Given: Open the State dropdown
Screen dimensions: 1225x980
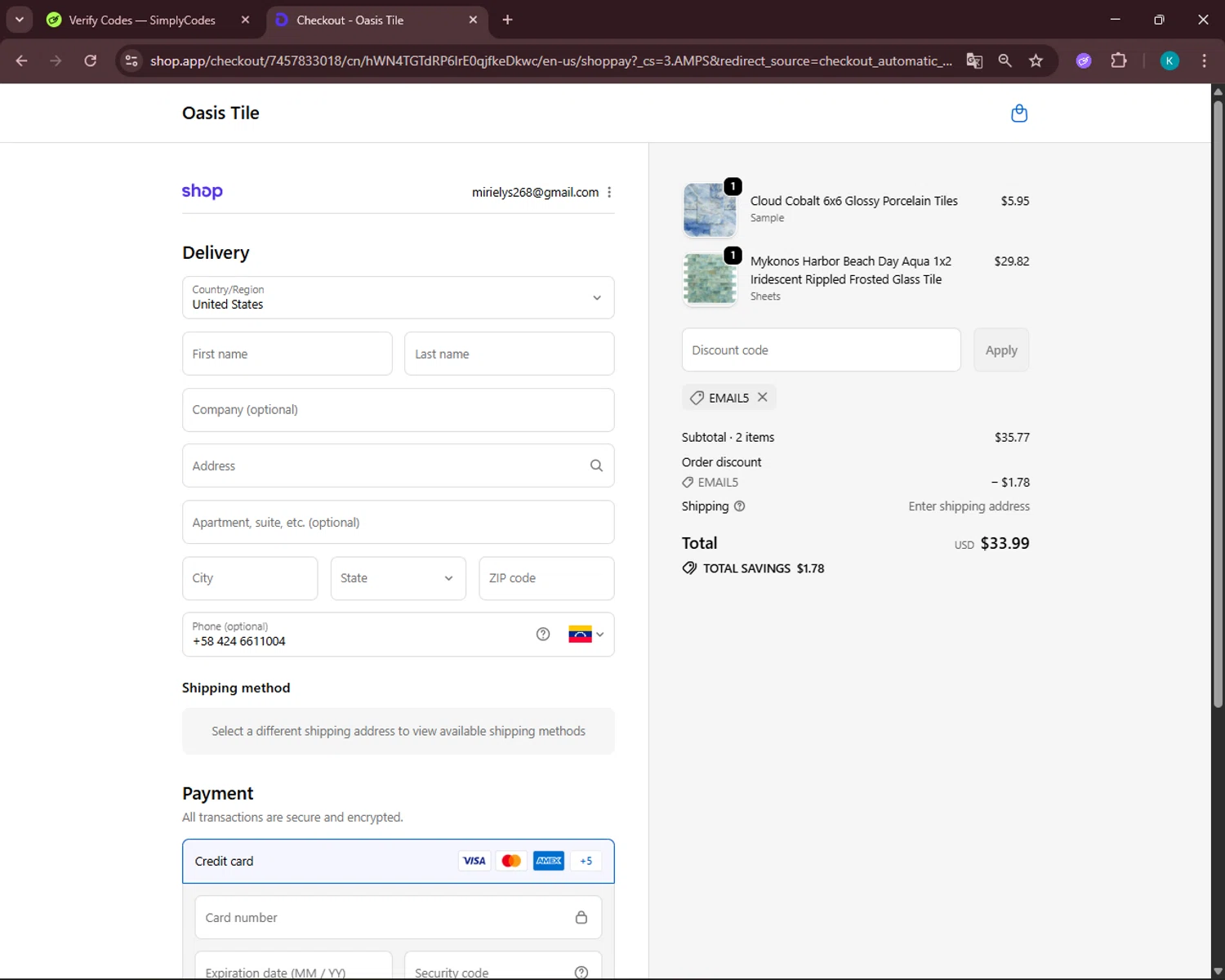Looking at the screenshot, I should [398, 578].
